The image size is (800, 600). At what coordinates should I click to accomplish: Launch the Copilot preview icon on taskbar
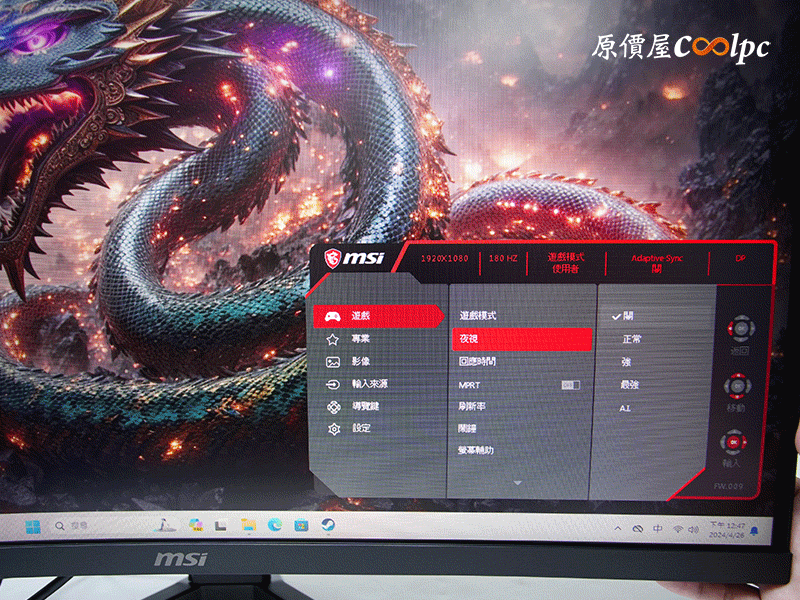pos(195,525)
